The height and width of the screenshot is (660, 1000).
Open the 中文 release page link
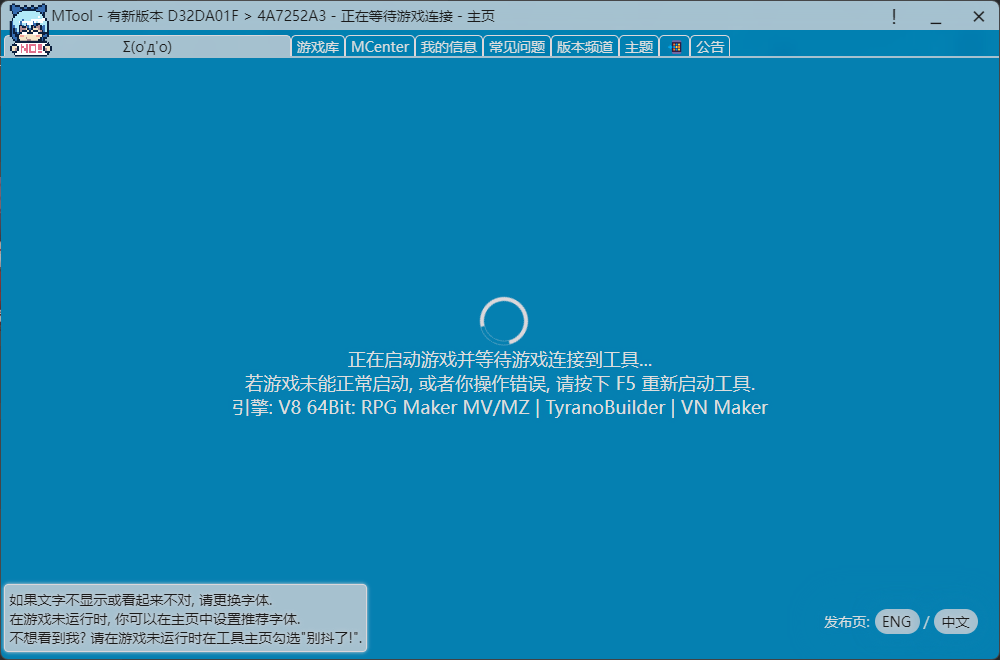tap(955, 622)
